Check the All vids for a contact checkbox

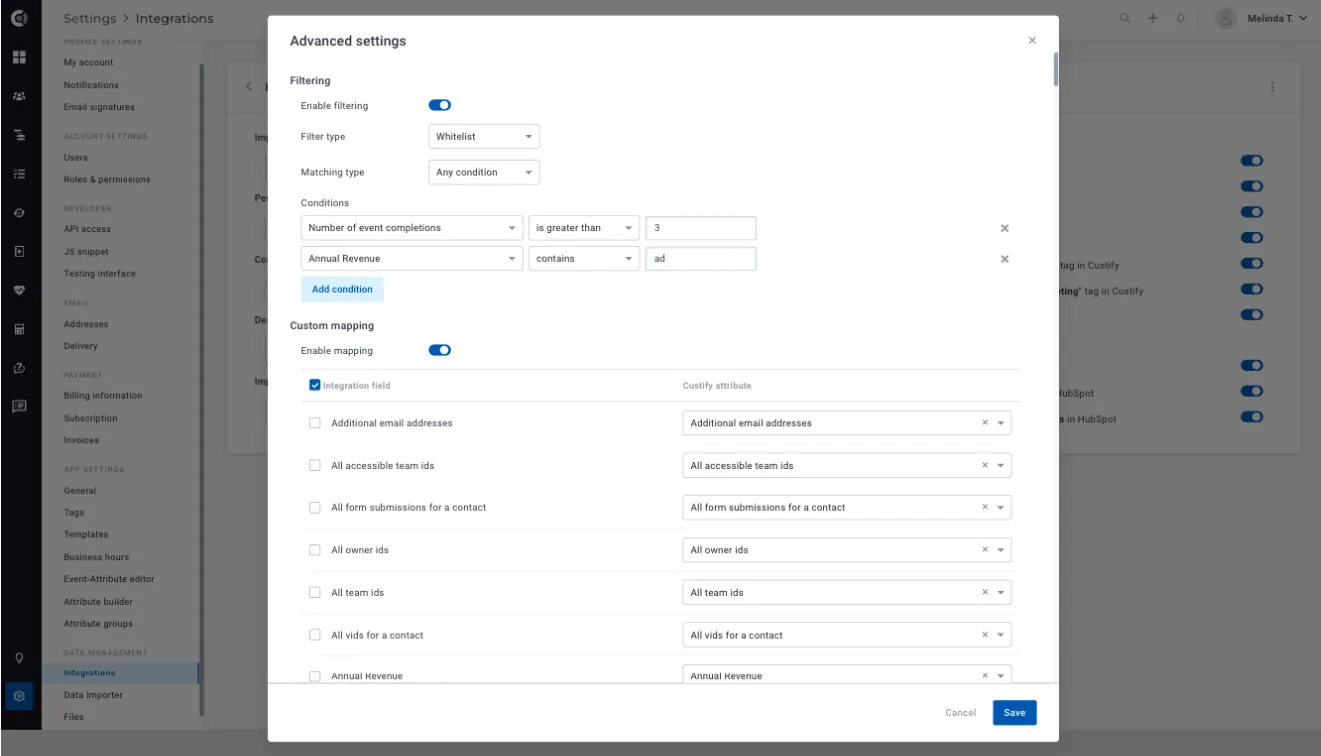pyautogui.click(x=315, y=635)
